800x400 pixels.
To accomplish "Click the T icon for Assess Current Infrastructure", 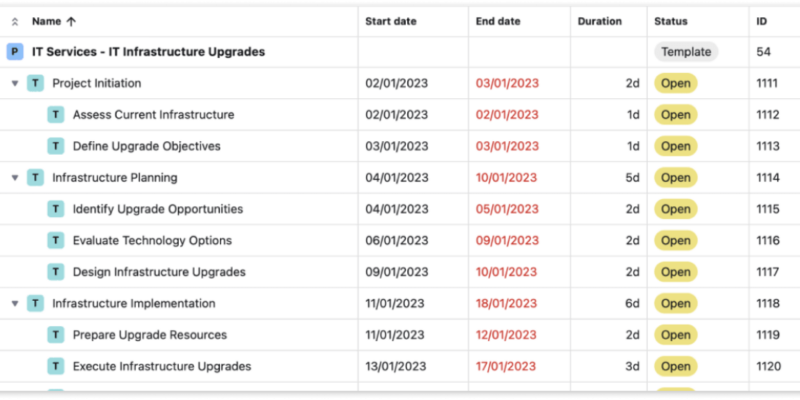I will click(56, 115).
